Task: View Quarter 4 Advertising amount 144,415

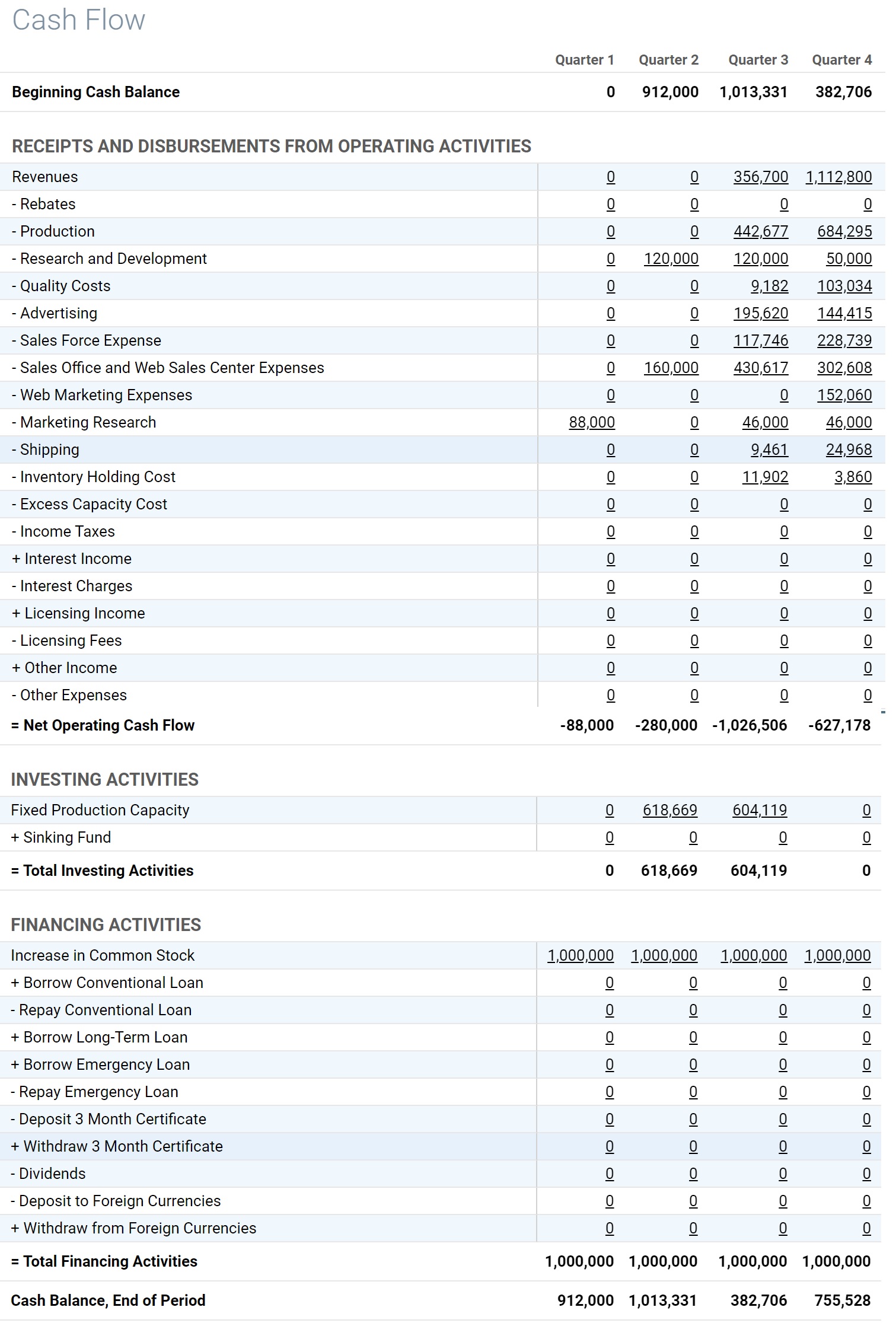Action: point(844,313)
